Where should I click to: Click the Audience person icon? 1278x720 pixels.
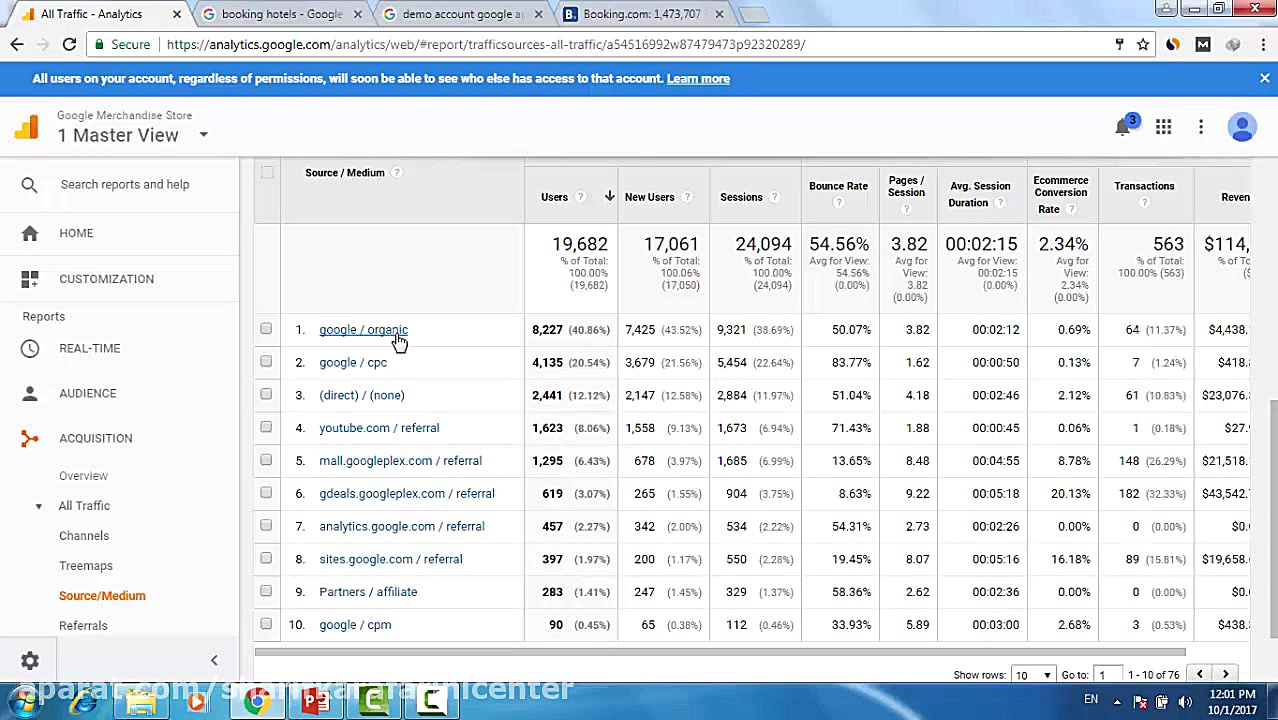(30, 393)
